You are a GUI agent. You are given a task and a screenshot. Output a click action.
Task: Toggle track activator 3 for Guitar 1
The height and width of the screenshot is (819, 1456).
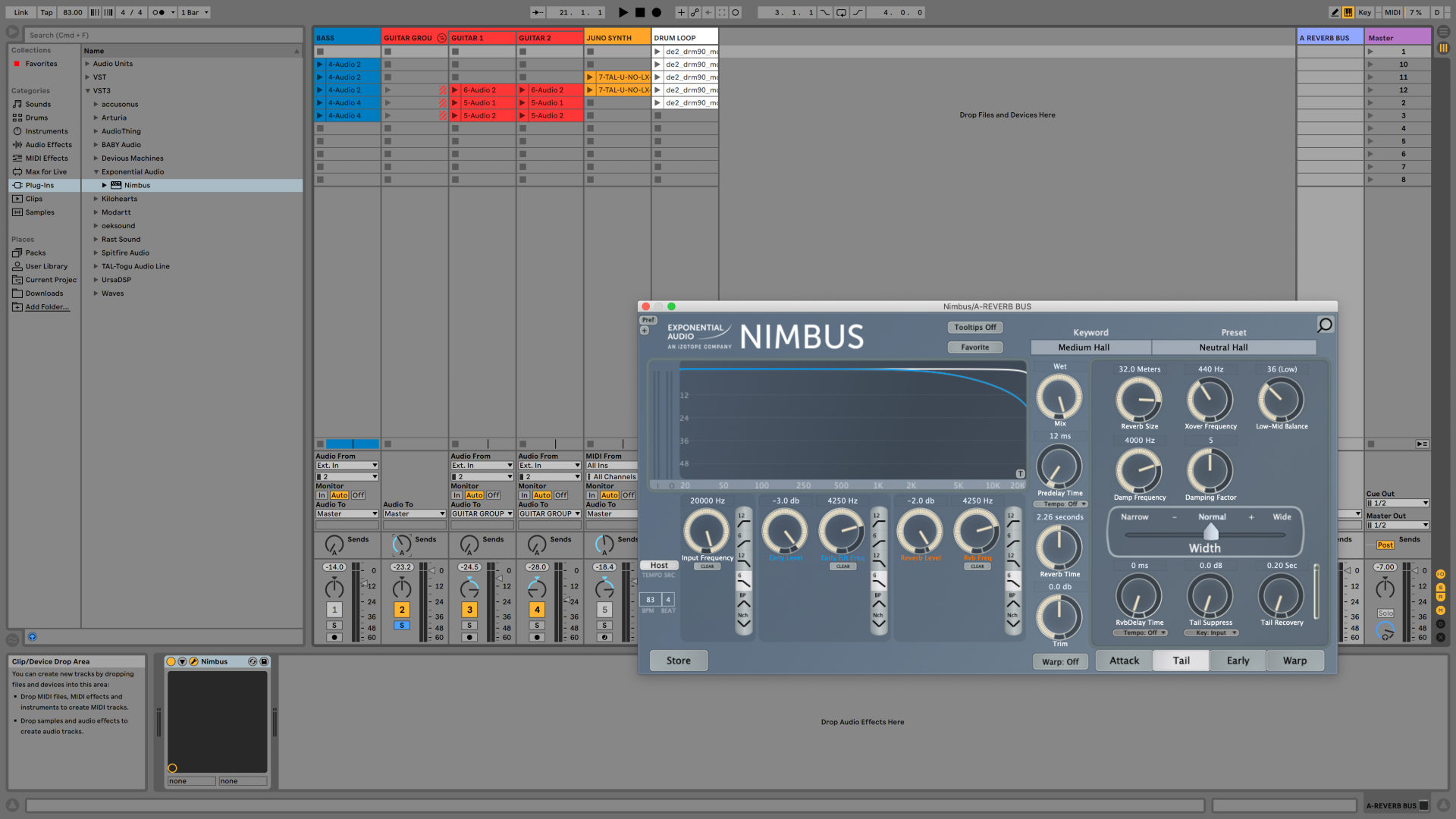[469, 610]
